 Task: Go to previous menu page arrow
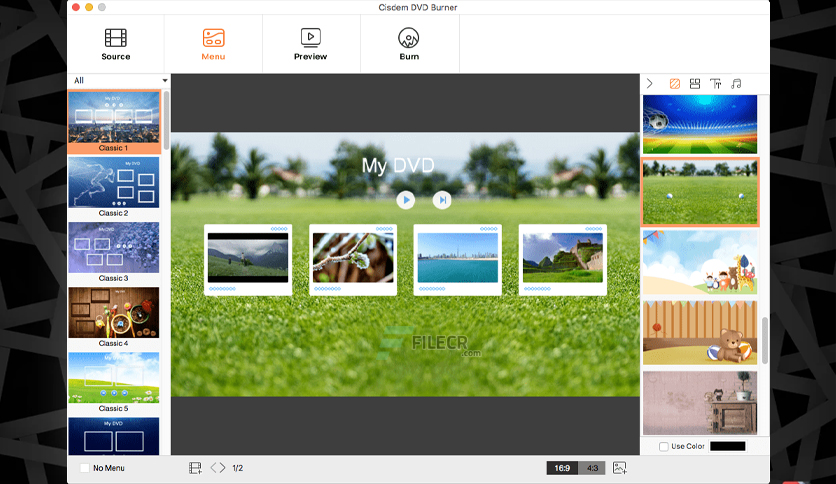click(x=213, y=468)
